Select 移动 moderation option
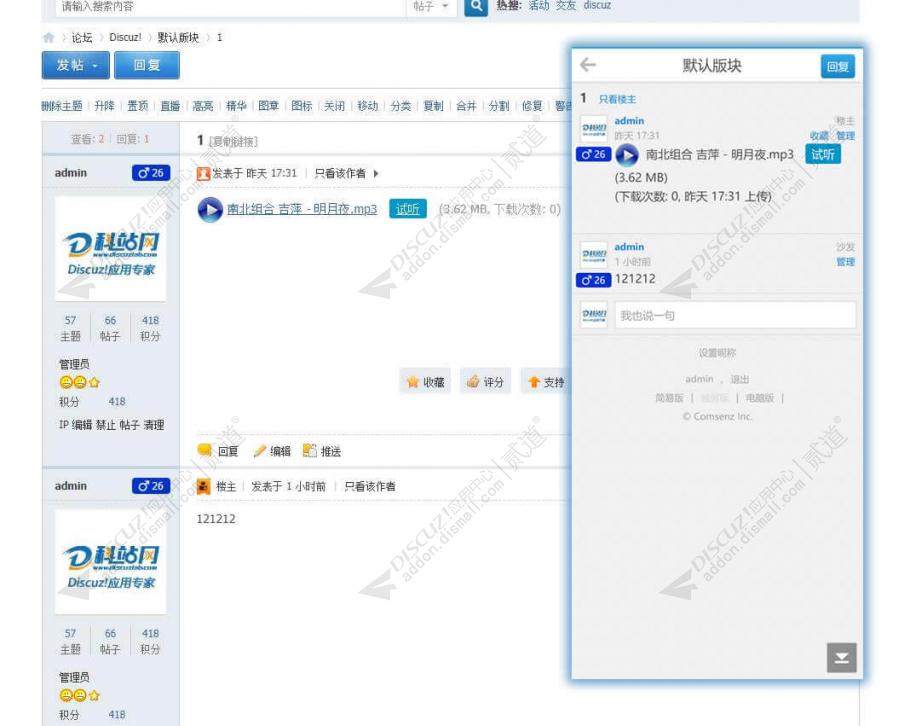The image size is (910, 726). pos(367,106)
